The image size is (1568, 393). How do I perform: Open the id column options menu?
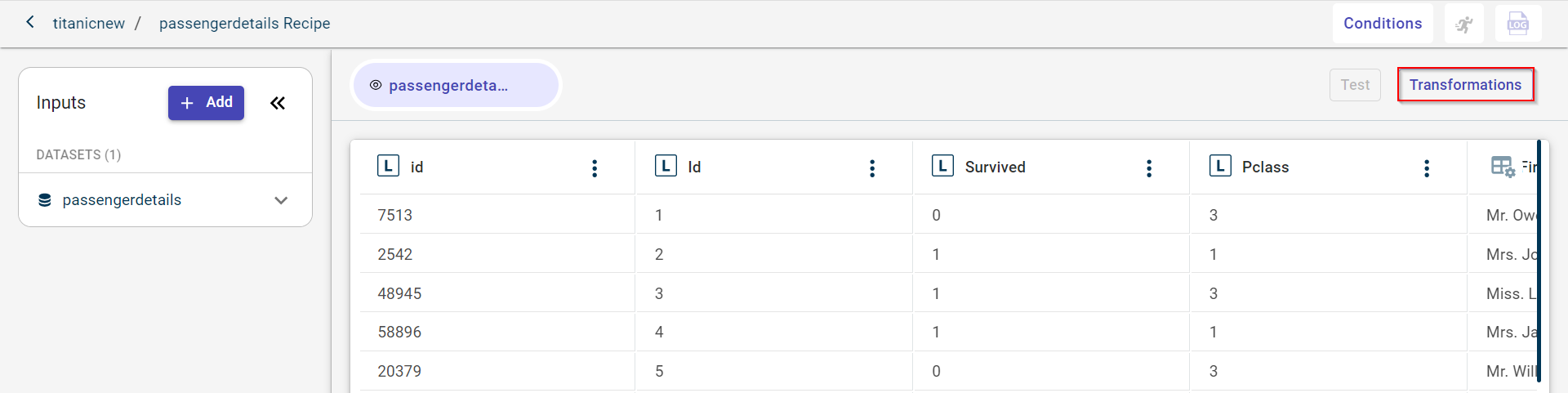click(x=595, y=168)
